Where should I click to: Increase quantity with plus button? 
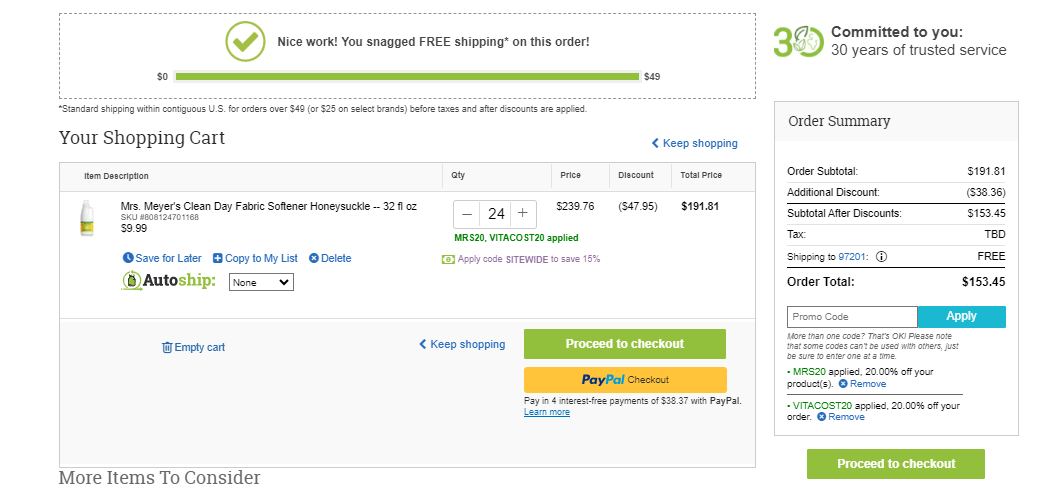tap(523, 214)
